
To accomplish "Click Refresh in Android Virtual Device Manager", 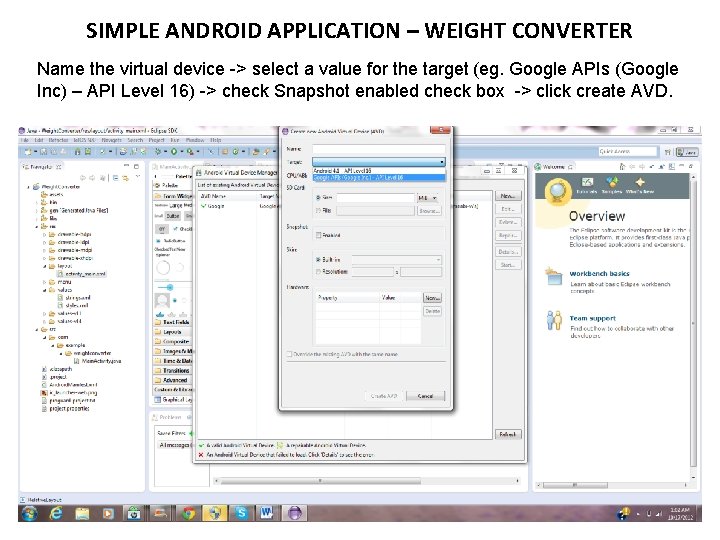I will coord(508,434).
